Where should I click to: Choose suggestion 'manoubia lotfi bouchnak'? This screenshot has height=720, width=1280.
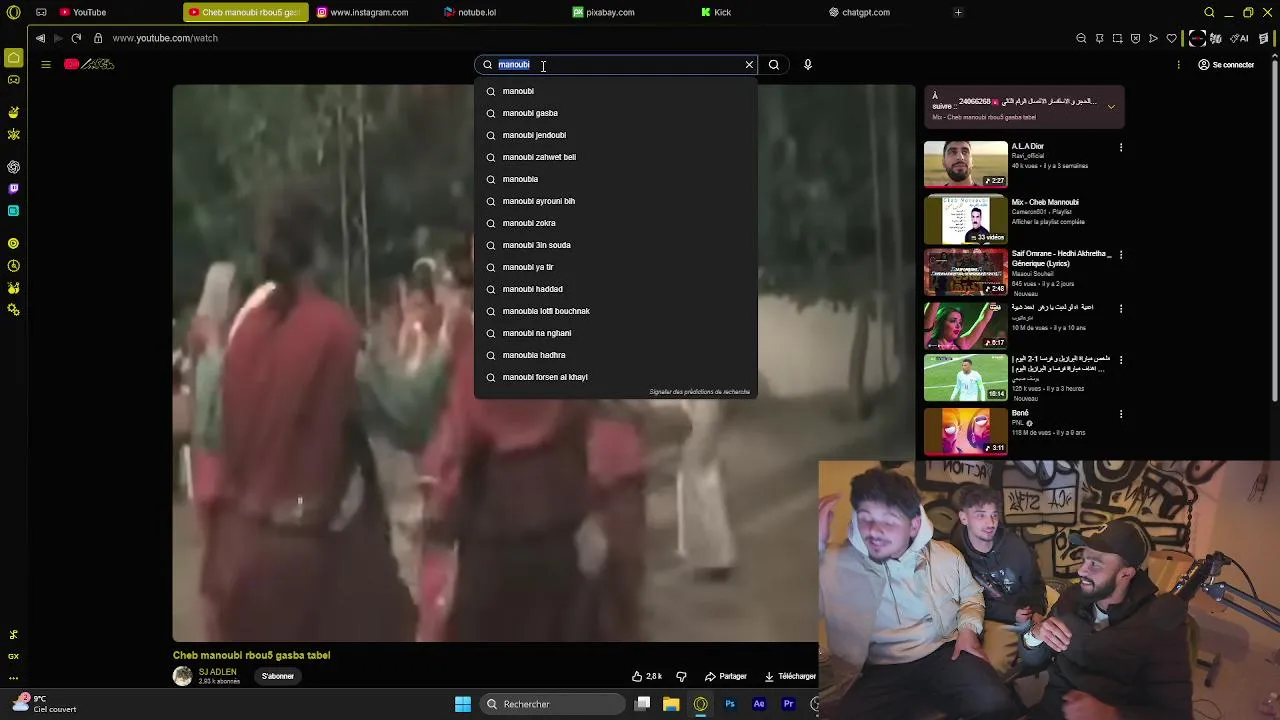coord(615,311)
